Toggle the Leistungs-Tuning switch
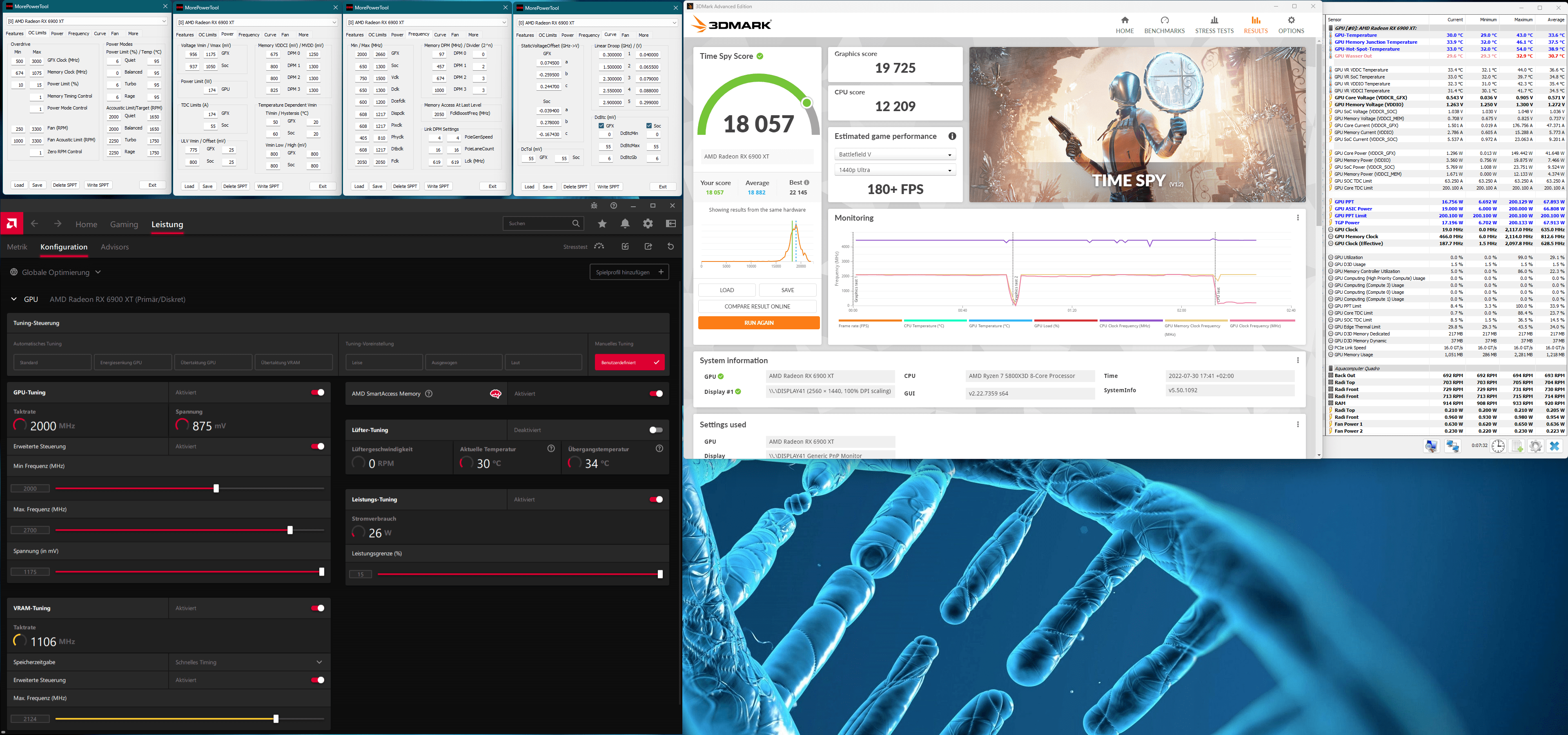 [x=656, y=500]
